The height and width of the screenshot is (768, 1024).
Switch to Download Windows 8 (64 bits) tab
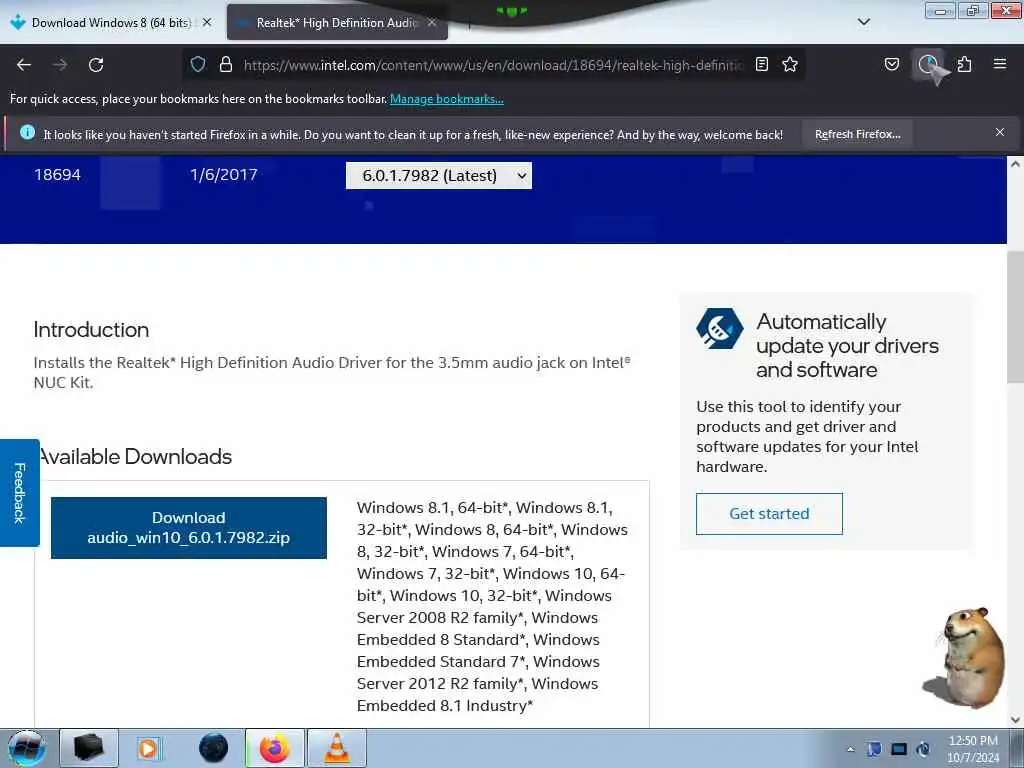coord(111,22)
